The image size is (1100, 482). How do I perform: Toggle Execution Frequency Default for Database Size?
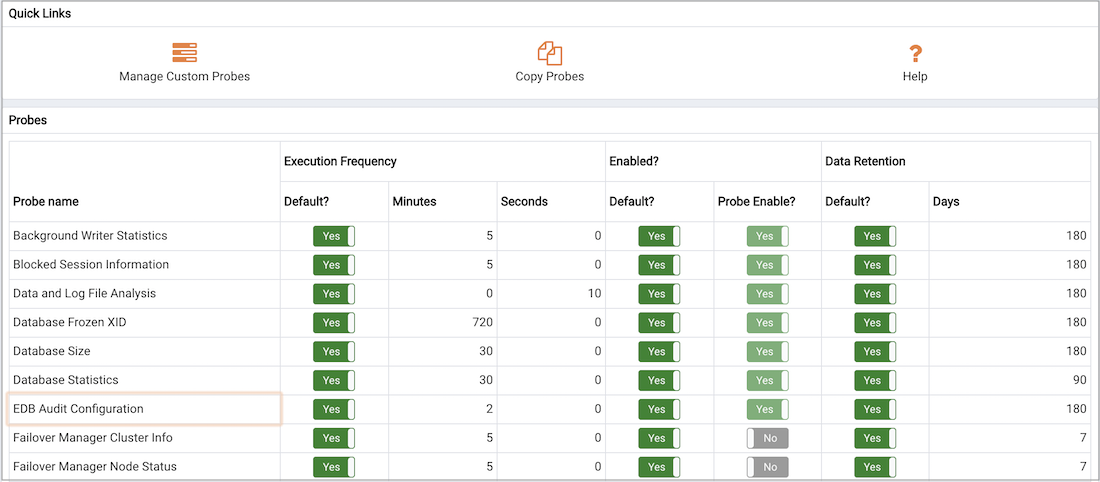(334, 351)
